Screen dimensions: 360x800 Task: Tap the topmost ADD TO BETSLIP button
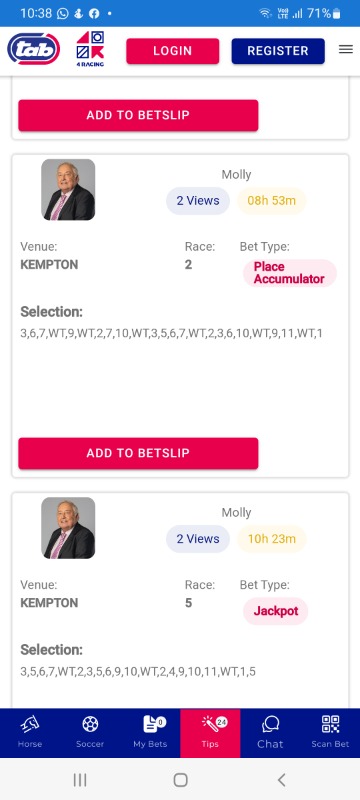(138, 115)
